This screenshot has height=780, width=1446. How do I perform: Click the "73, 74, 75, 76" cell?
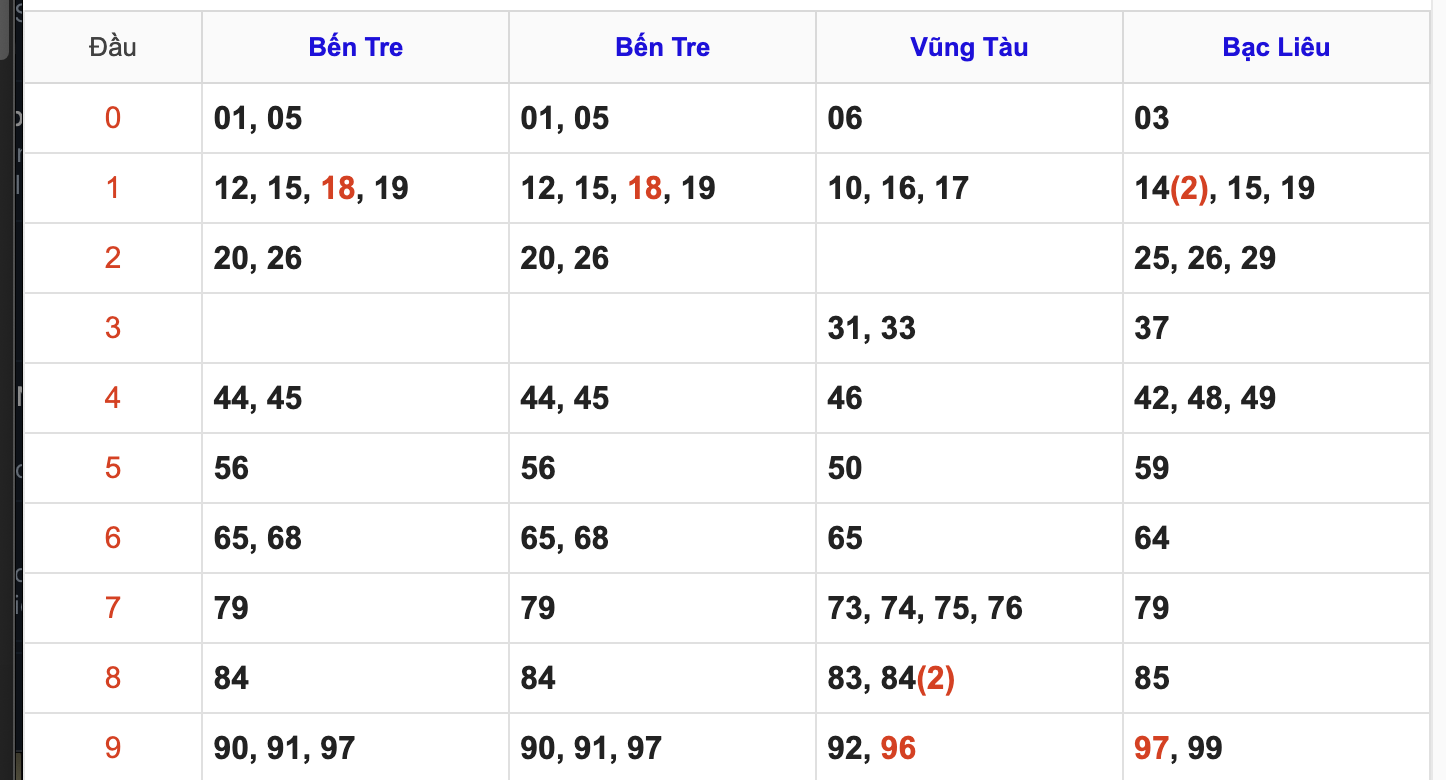click(925, 608)
